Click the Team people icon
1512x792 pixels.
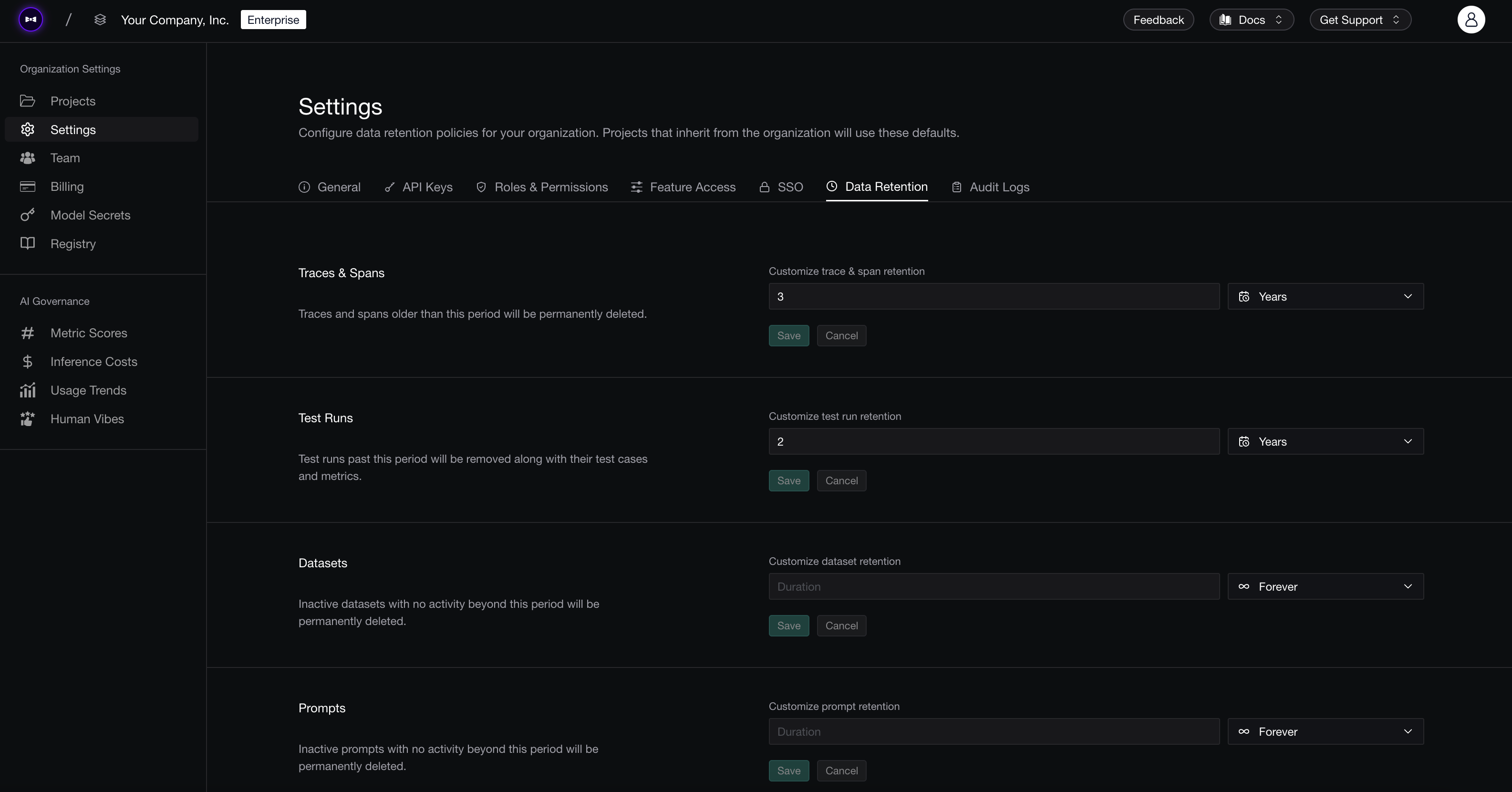pyautogui.click(x=28, y=158)
